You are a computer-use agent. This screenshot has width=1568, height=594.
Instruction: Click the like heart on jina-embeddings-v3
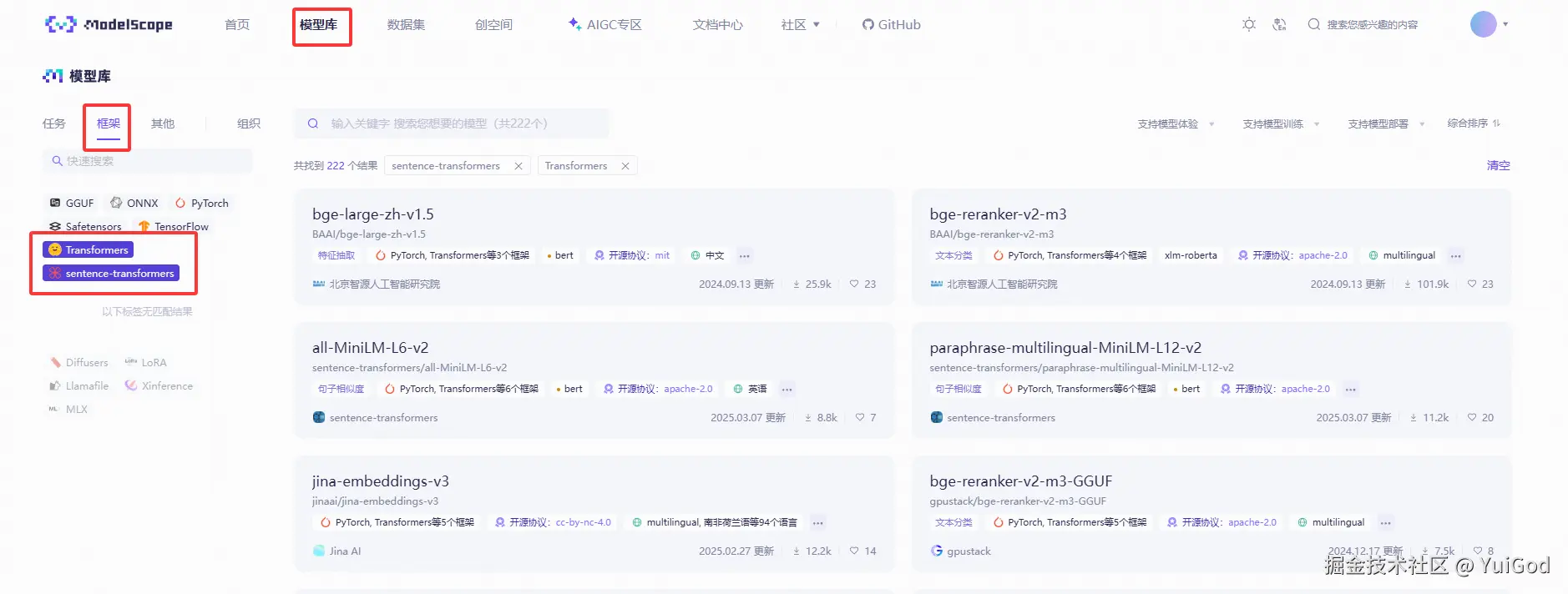click(854, 551)
